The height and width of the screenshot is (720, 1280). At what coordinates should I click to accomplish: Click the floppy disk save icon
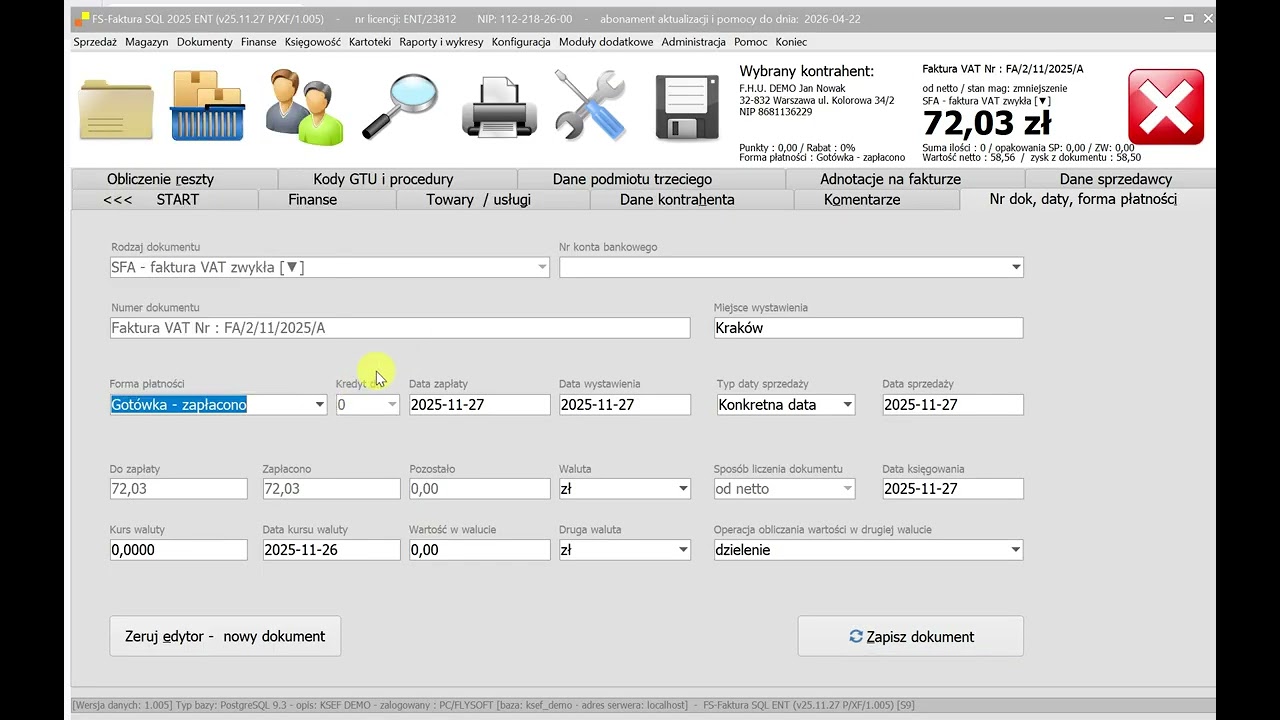click(x=687, y=107)
